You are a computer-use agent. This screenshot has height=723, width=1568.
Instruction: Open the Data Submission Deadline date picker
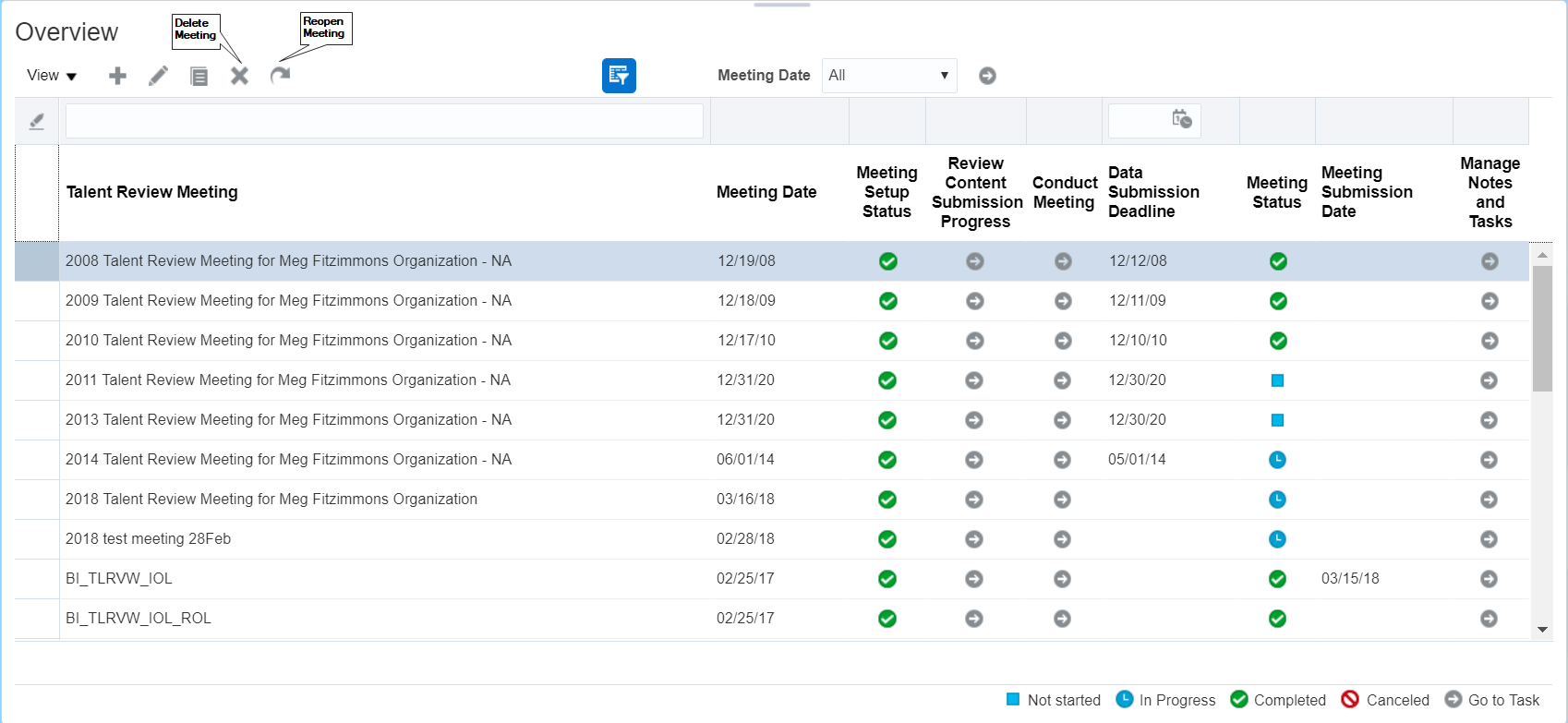tap(1181, 119)
